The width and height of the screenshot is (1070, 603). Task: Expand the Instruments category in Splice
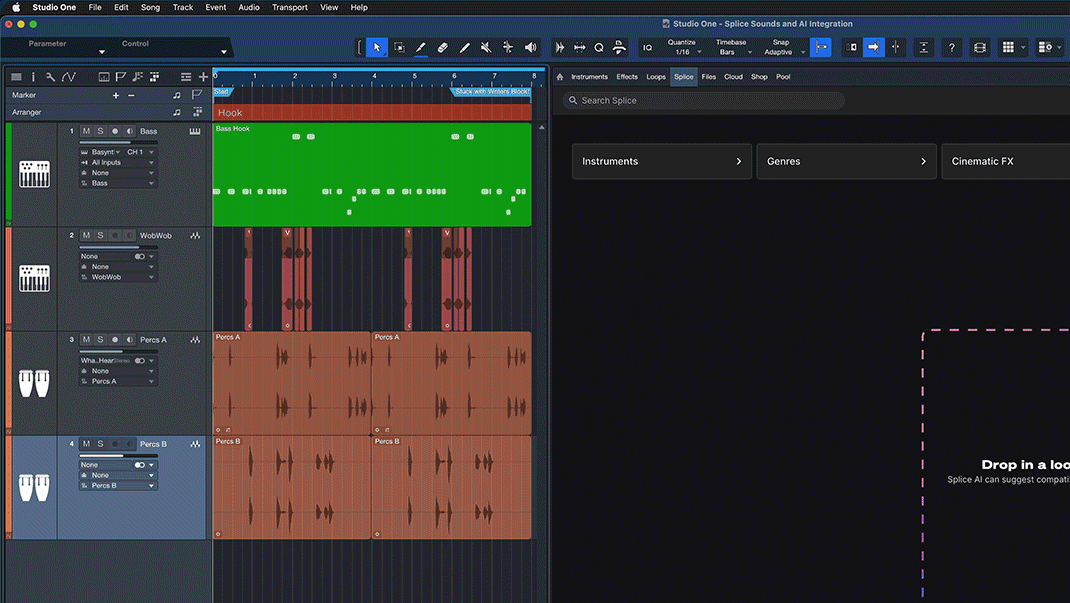point(662,161)
